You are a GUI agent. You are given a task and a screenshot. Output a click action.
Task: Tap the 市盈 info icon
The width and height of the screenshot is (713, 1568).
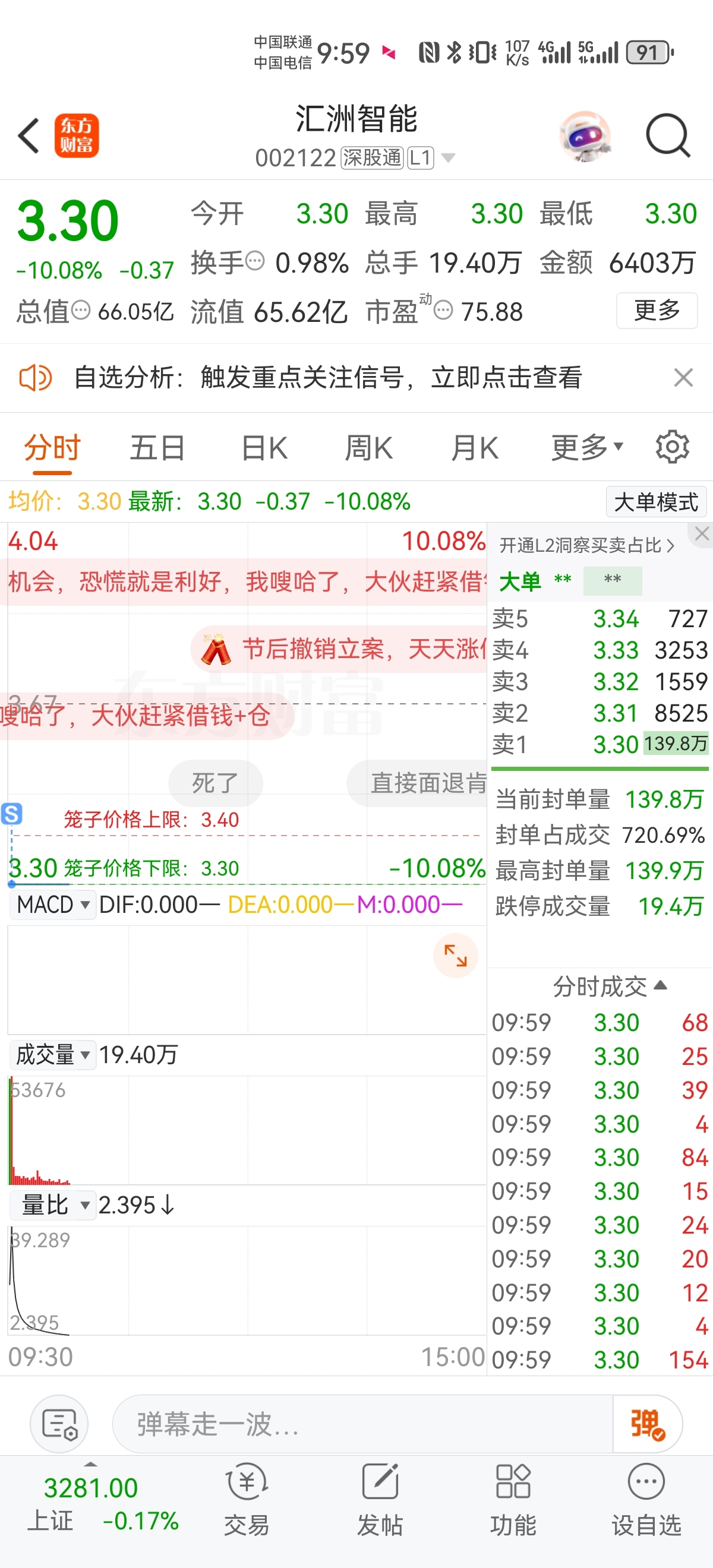(443, 311)
